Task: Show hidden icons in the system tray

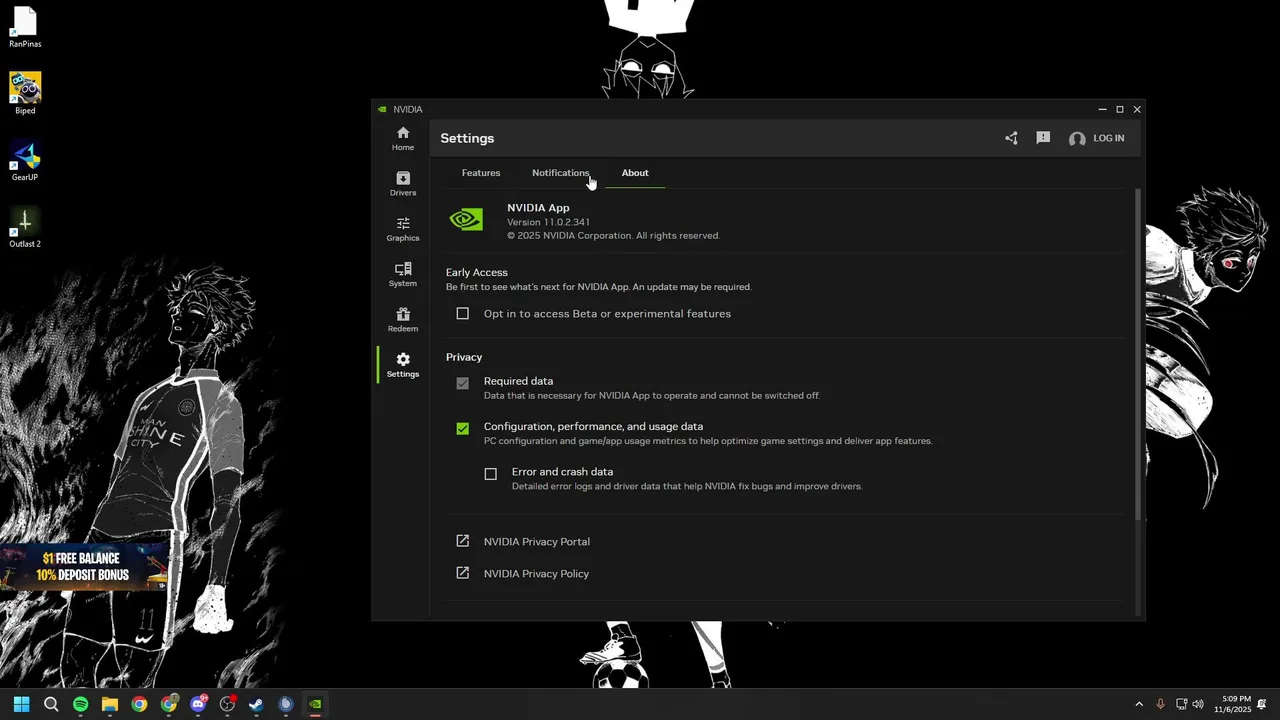Action: point(1138,704)
